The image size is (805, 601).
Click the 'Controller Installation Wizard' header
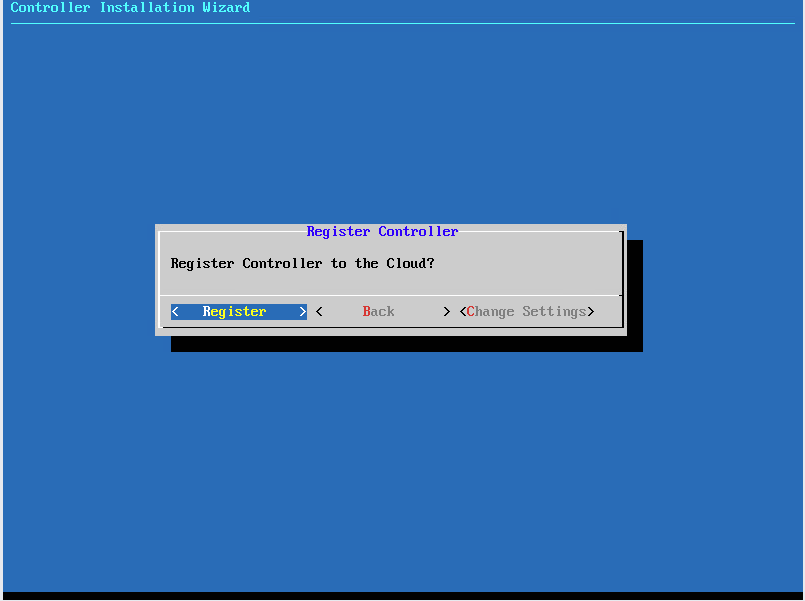click(x=130, y=8)
